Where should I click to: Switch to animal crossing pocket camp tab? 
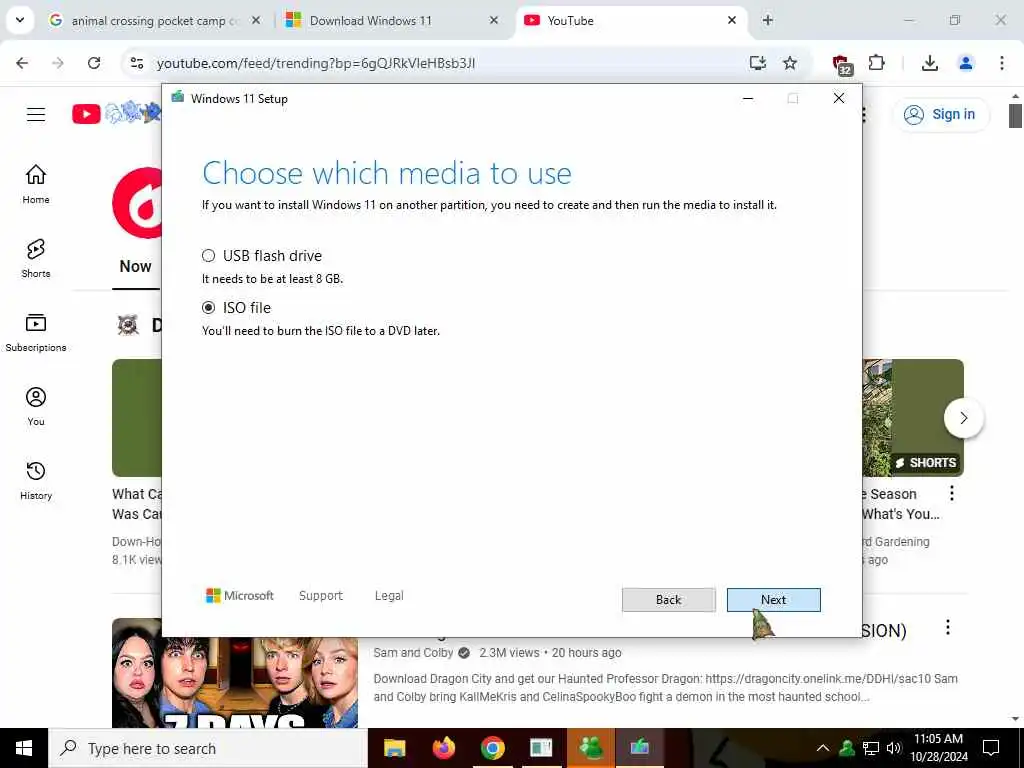coord(155,21)
